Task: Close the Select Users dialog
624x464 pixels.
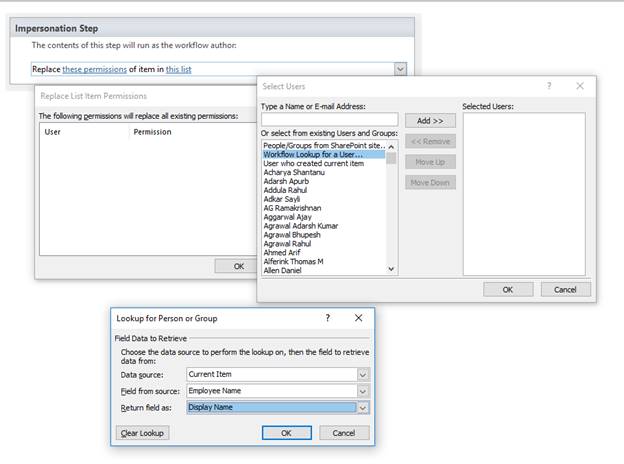Action: click(580, 86)
